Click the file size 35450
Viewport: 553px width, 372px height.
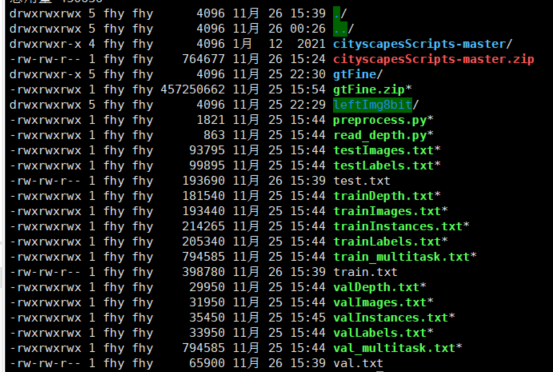pos(207,317)
